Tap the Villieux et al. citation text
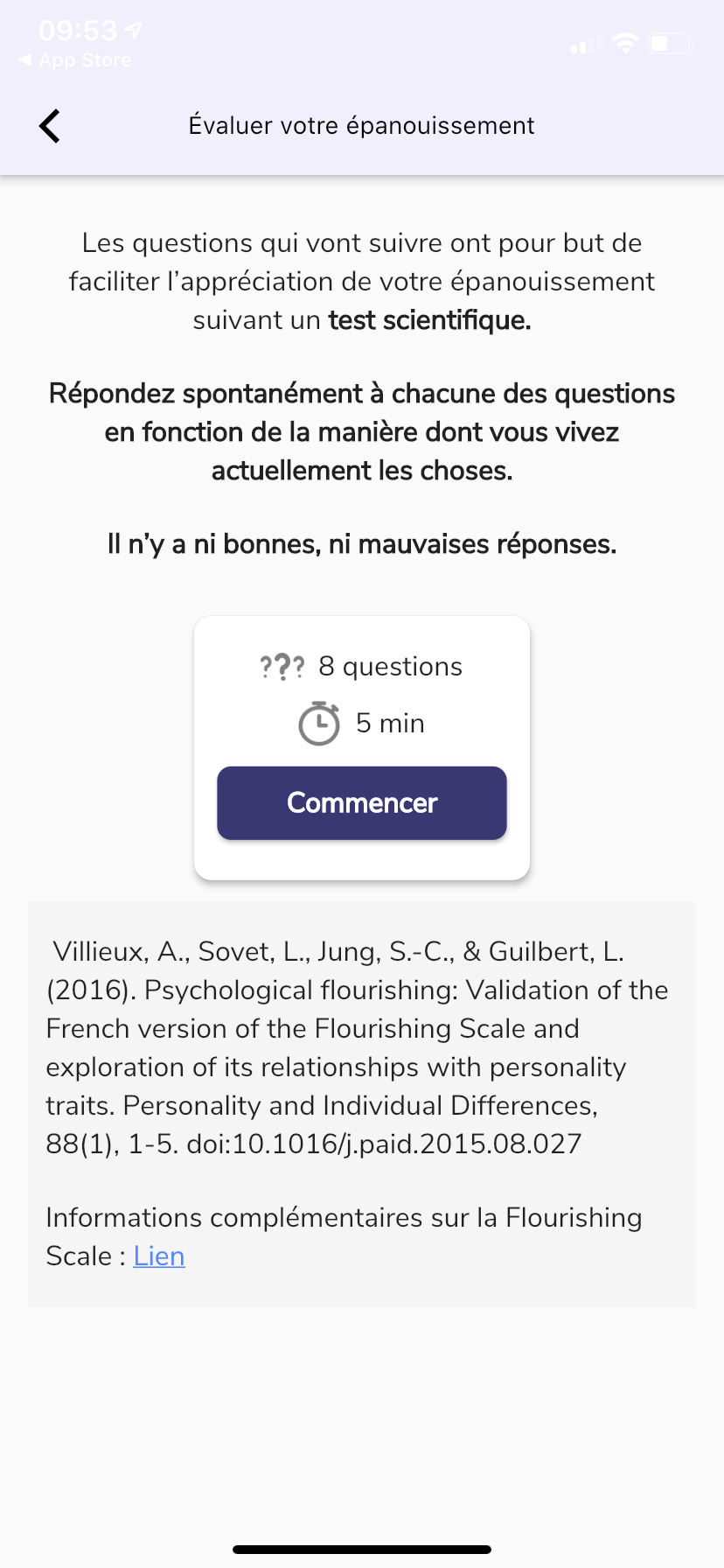 357,1047
